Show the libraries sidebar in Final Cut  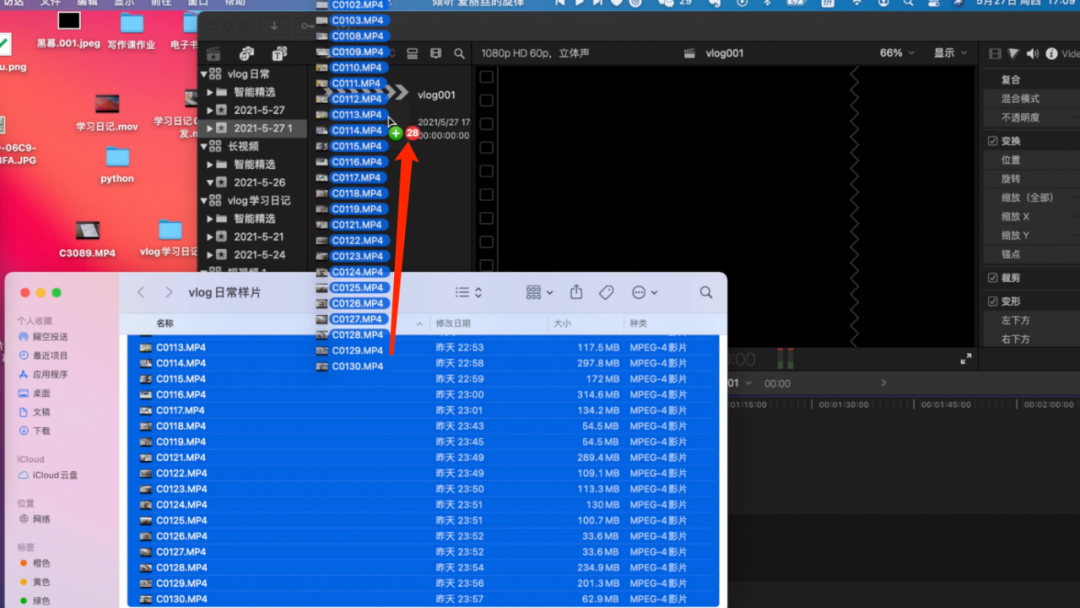click(214, 53)
